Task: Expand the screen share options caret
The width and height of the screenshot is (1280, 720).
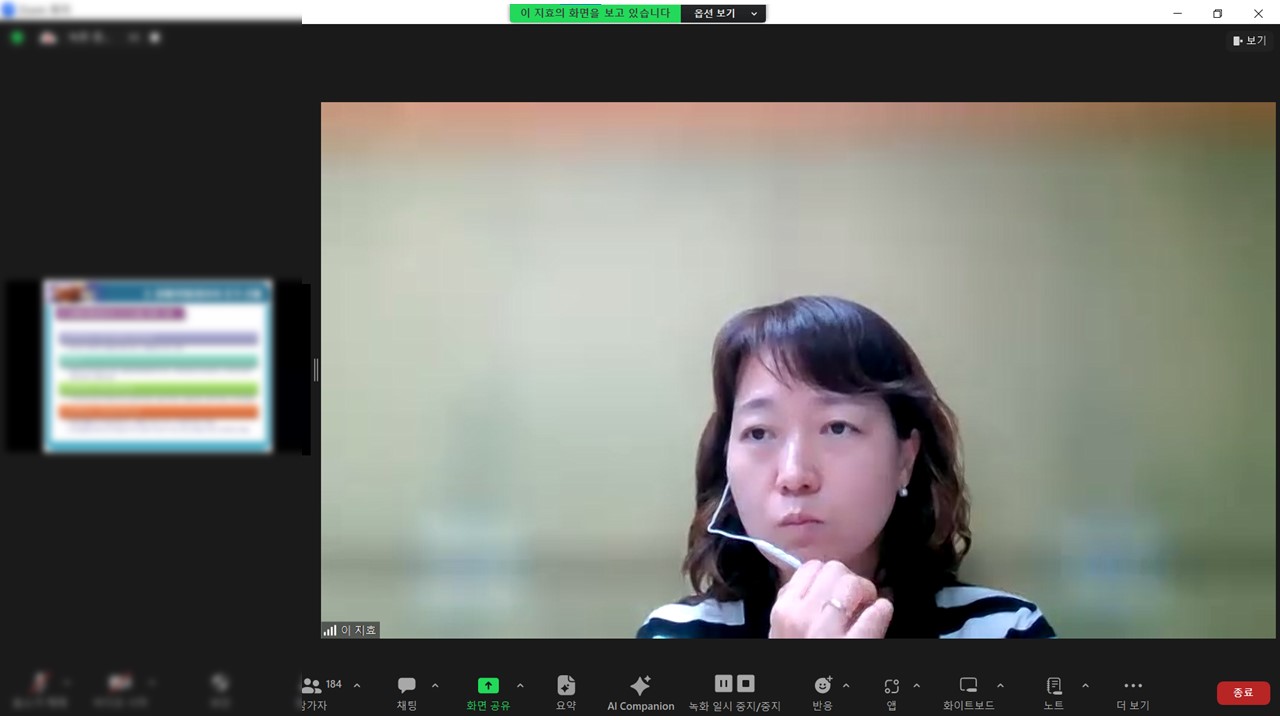Action: pos(520,686)
